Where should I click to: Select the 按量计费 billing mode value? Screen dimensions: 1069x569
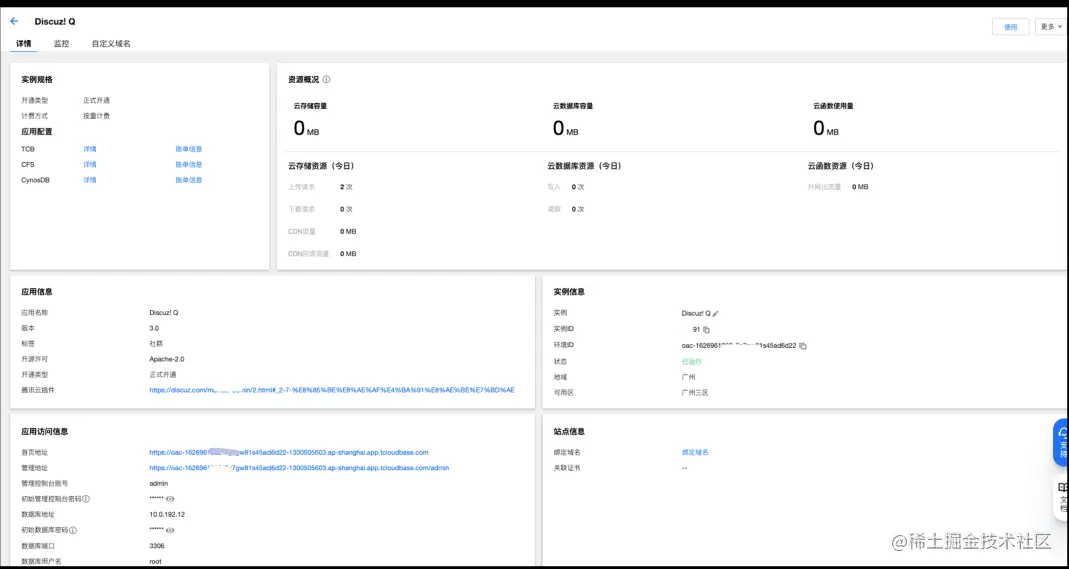(96, 117)
